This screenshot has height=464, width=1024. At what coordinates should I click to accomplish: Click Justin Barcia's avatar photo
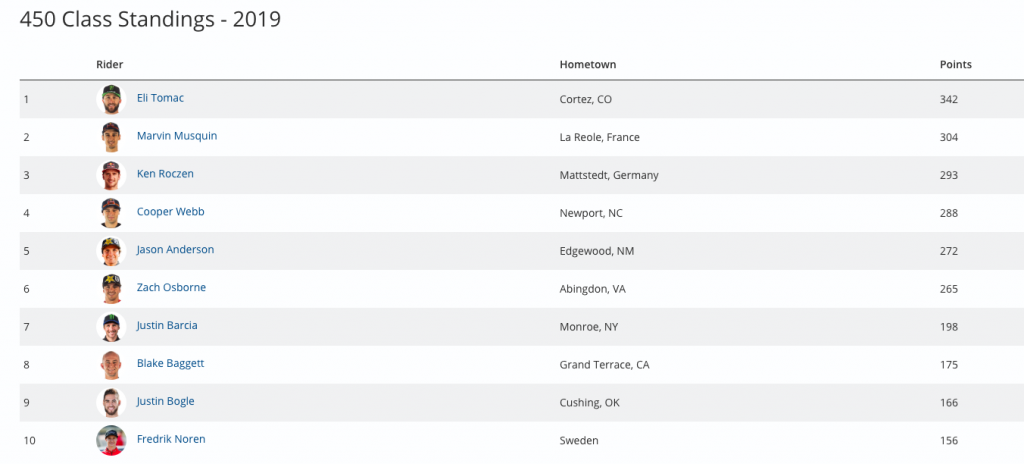pos(110,327)
